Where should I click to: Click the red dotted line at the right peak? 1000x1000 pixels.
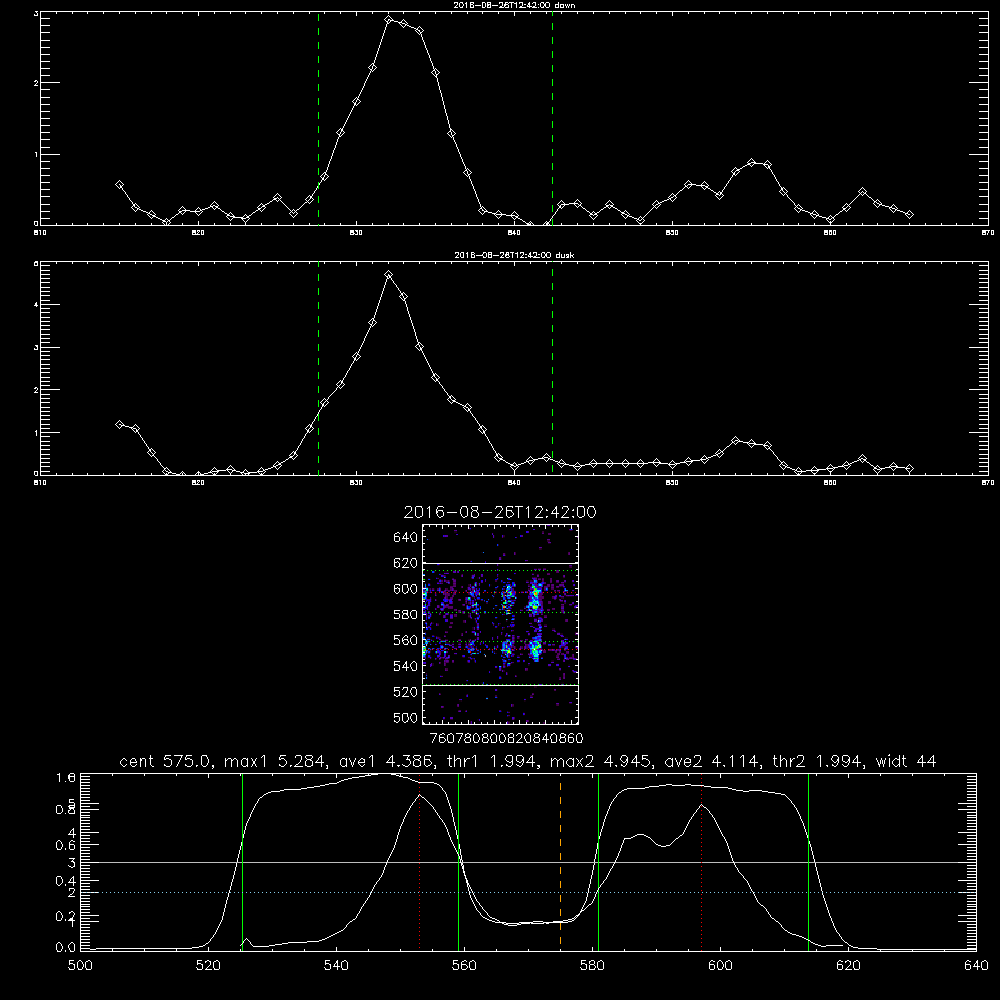[702, 861]
